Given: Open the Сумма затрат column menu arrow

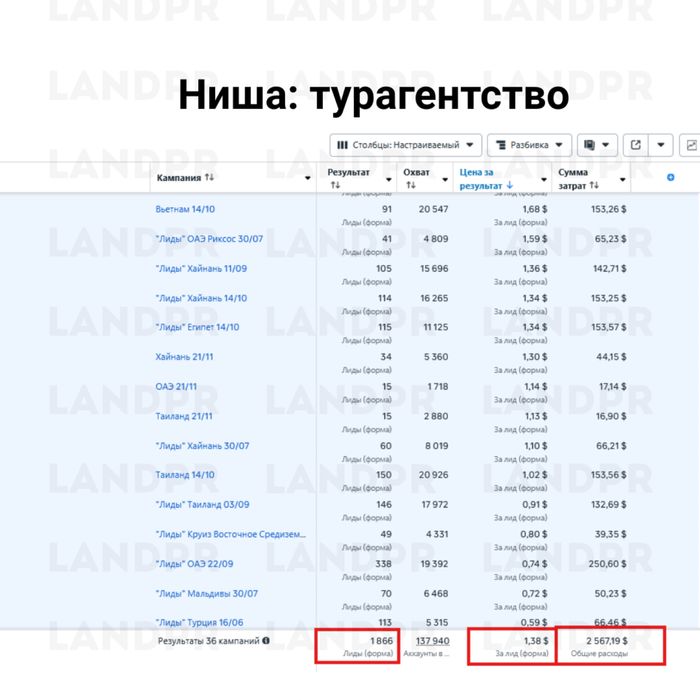Looking at the screenshot, I should click(x=622, y=179).
